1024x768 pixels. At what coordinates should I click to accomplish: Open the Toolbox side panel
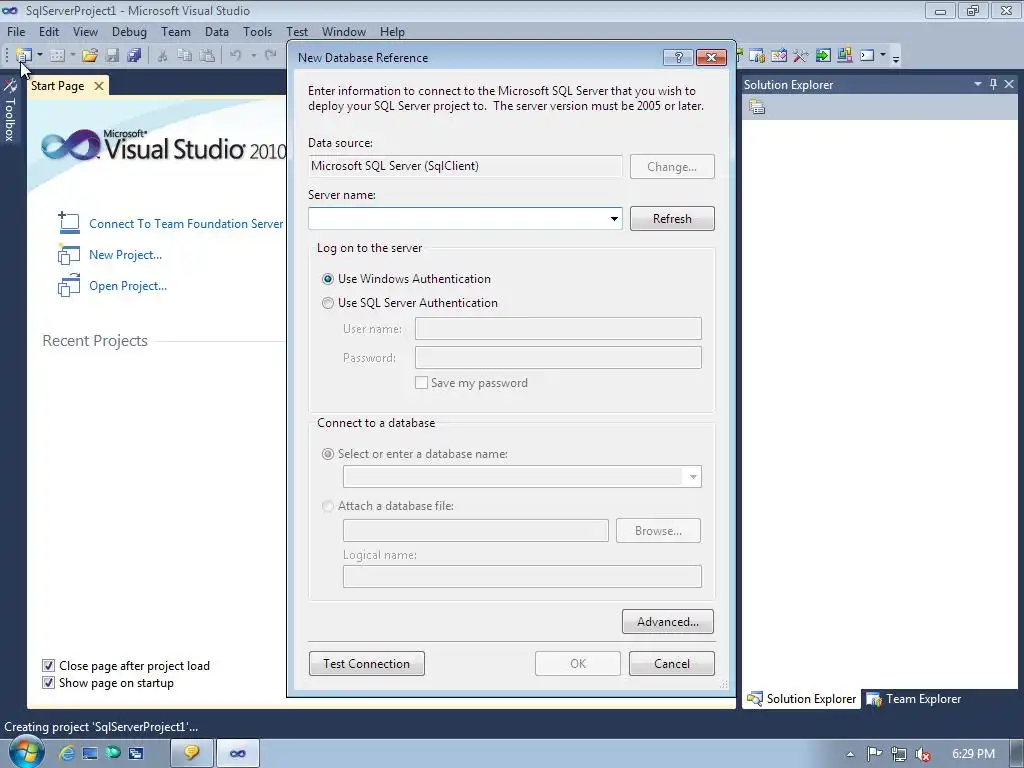coord(10,110)
